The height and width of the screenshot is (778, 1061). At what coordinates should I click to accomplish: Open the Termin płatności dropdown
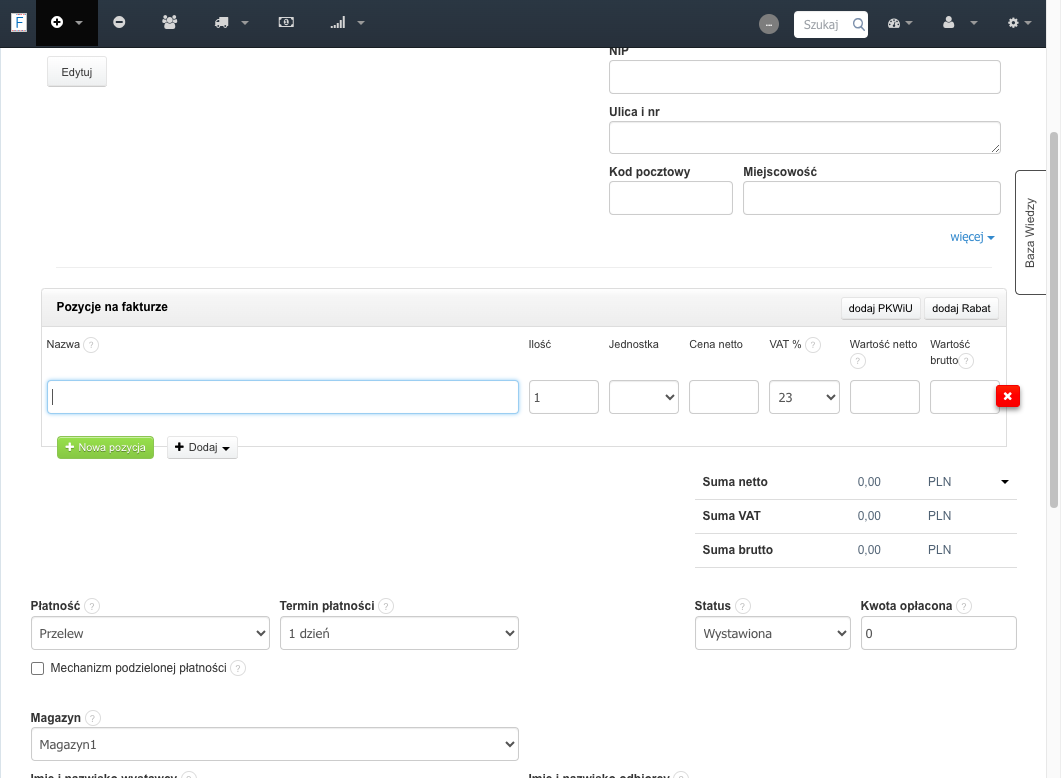(x=399, y=633)
